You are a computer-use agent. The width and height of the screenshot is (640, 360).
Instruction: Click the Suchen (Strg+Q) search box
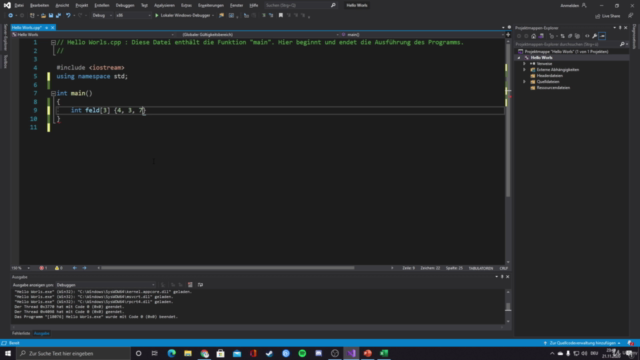(x=300, y=5)
